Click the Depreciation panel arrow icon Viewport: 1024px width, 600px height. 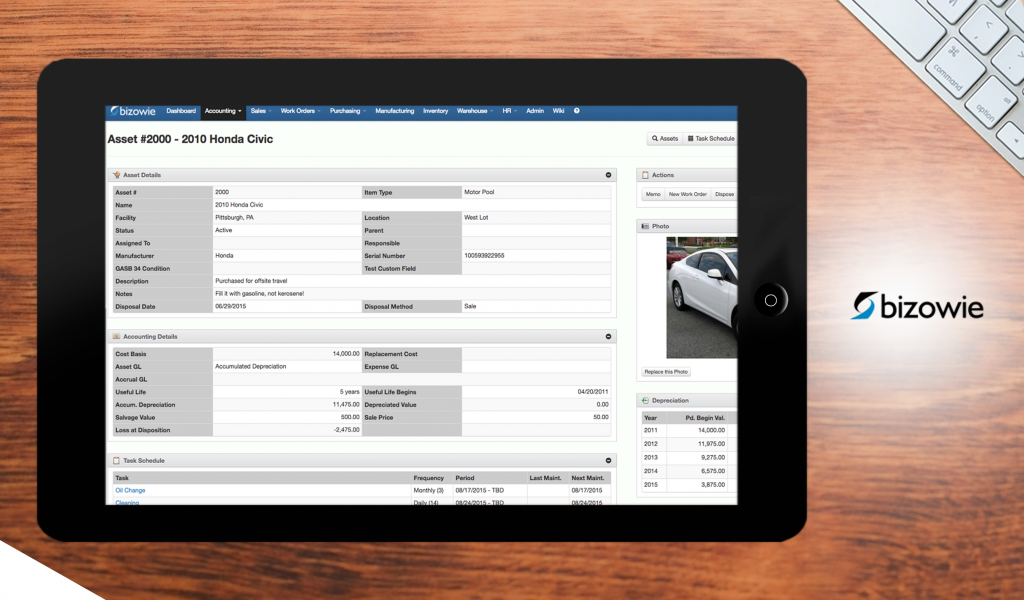click(645, 401)
